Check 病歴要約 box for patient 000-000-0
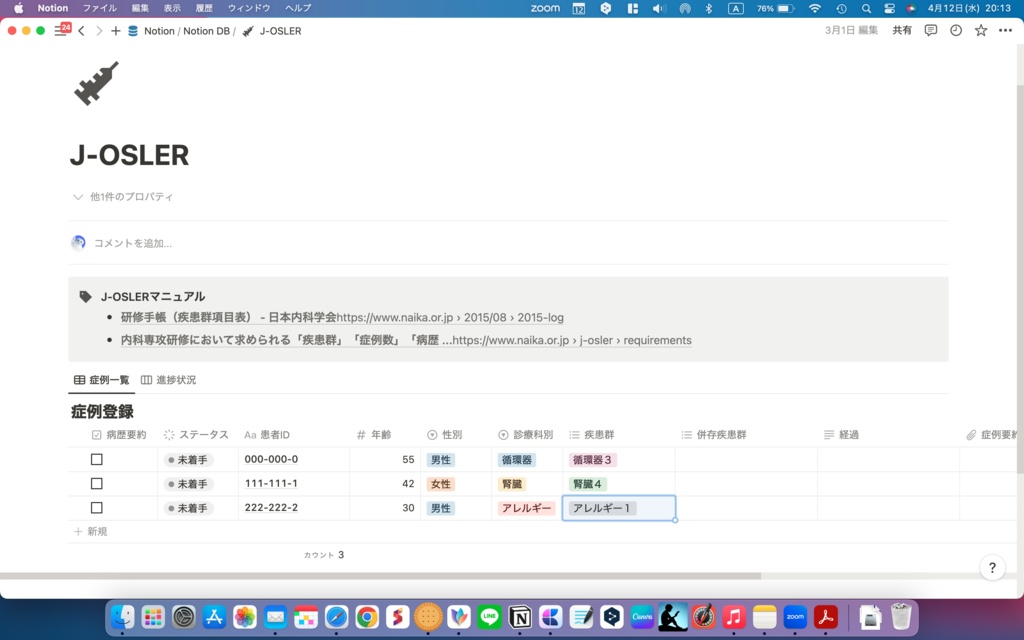The width and height of the screenshot is (1024, 640). [97, 460]
